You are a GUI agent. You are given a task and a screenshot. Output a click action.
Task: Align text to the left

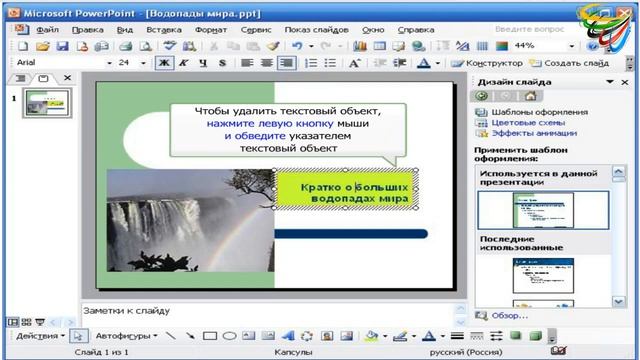click(x=247, y=63)
